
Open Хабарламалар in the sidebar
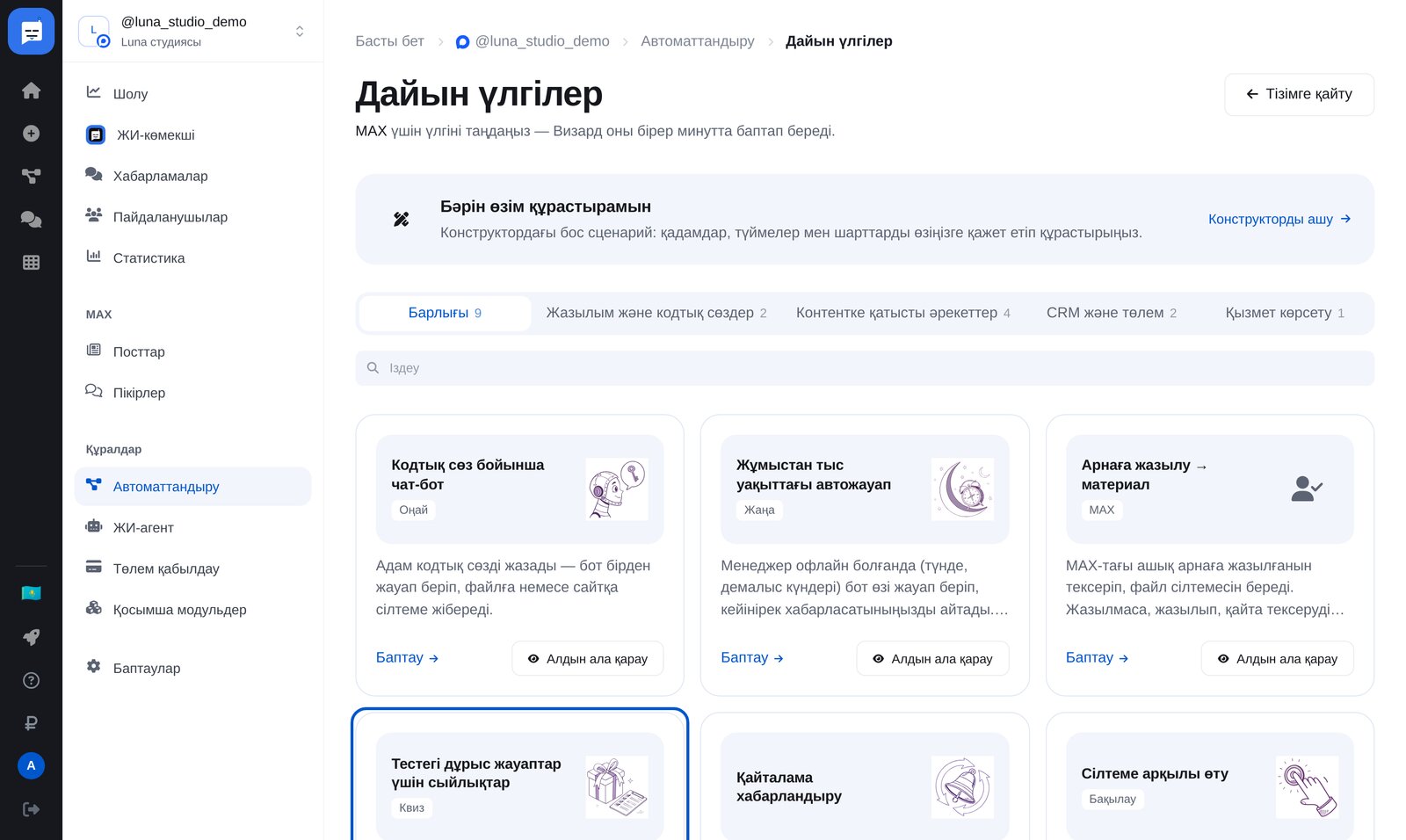pyautogui.click(x=193, y=176)
